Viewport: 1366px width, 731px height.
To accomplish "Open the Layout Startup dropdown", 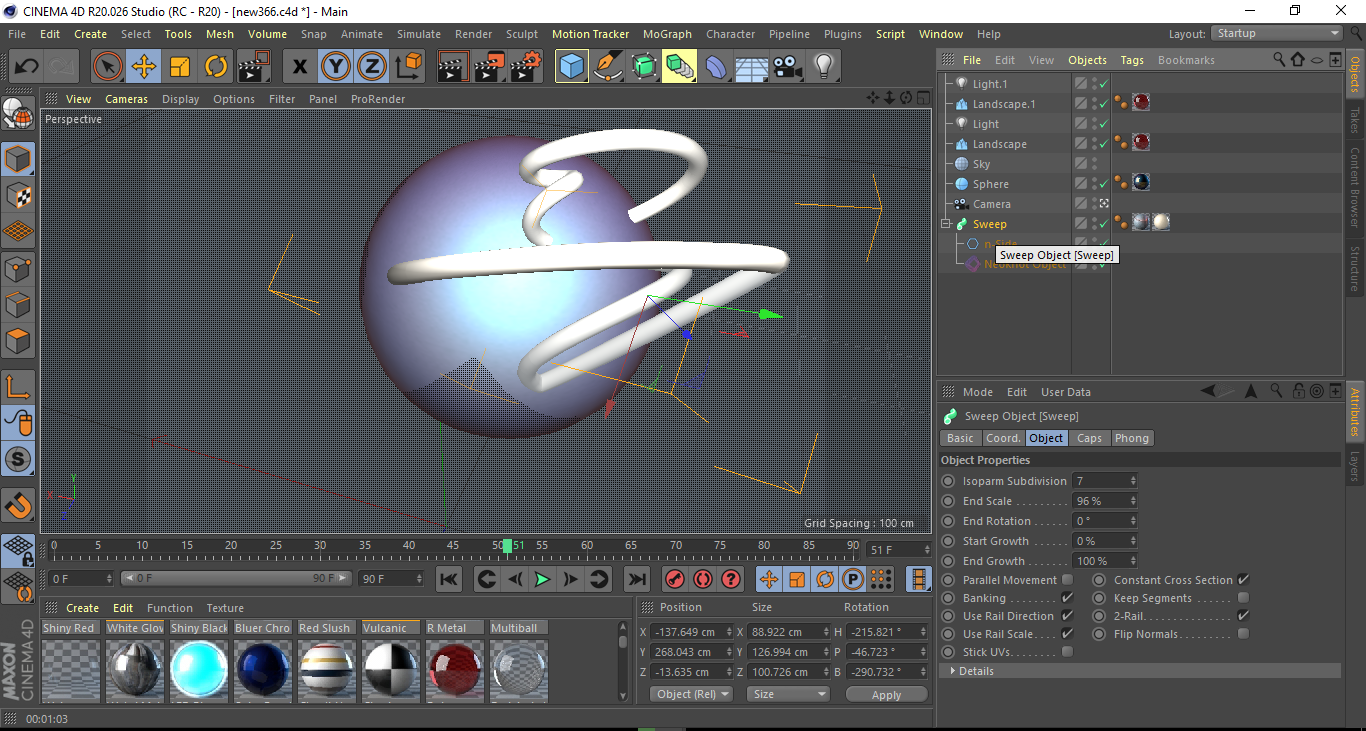I will pyautogui.click(x=1277, y=33).
